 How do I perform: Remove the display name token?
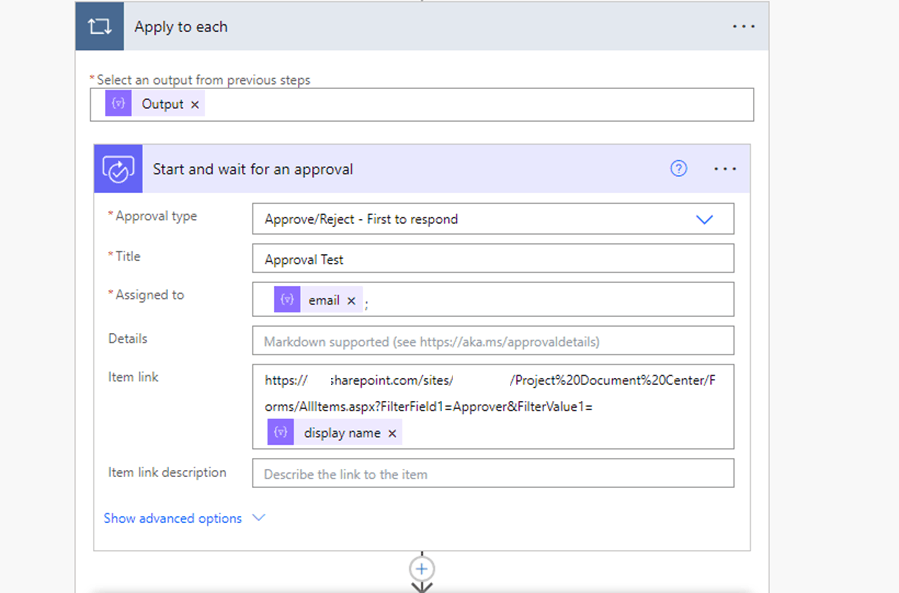(392, 434)
